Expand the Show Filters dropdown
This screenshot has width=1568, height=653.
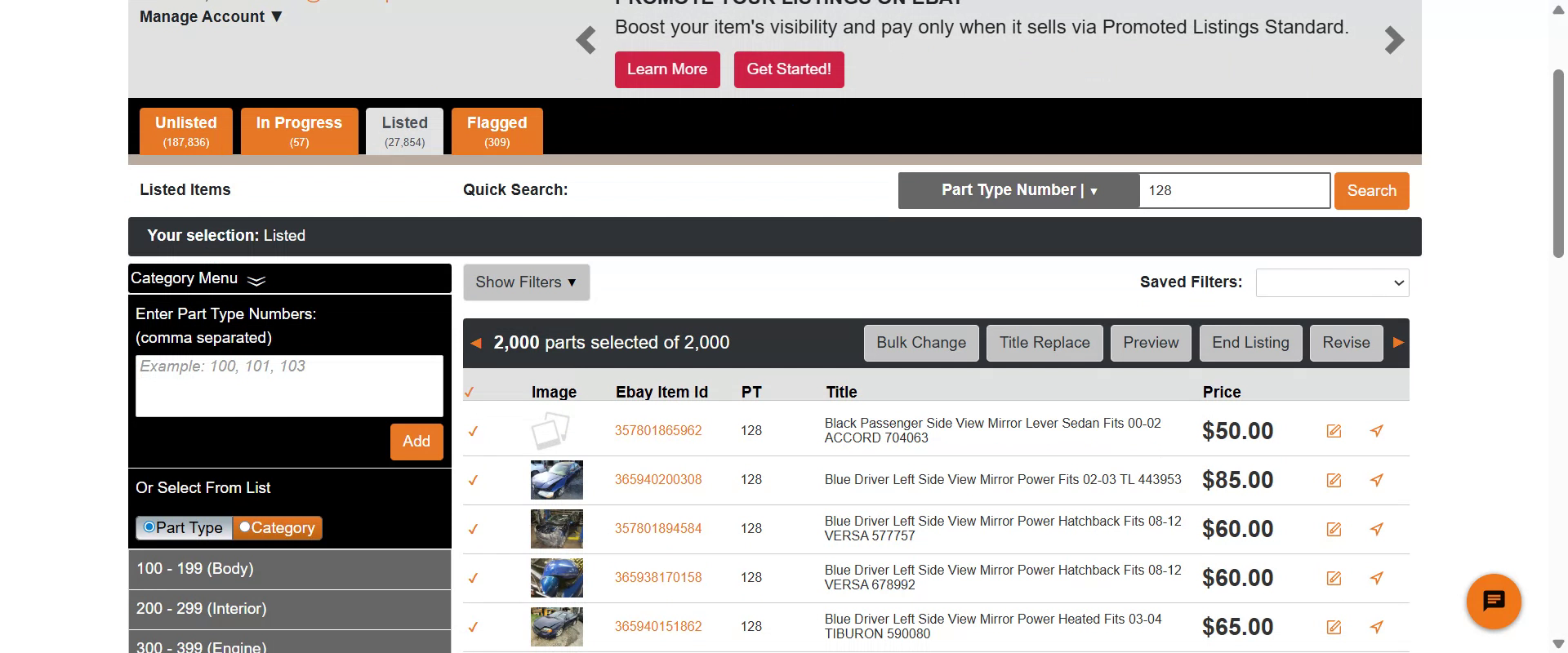click(x=526, y=282)
